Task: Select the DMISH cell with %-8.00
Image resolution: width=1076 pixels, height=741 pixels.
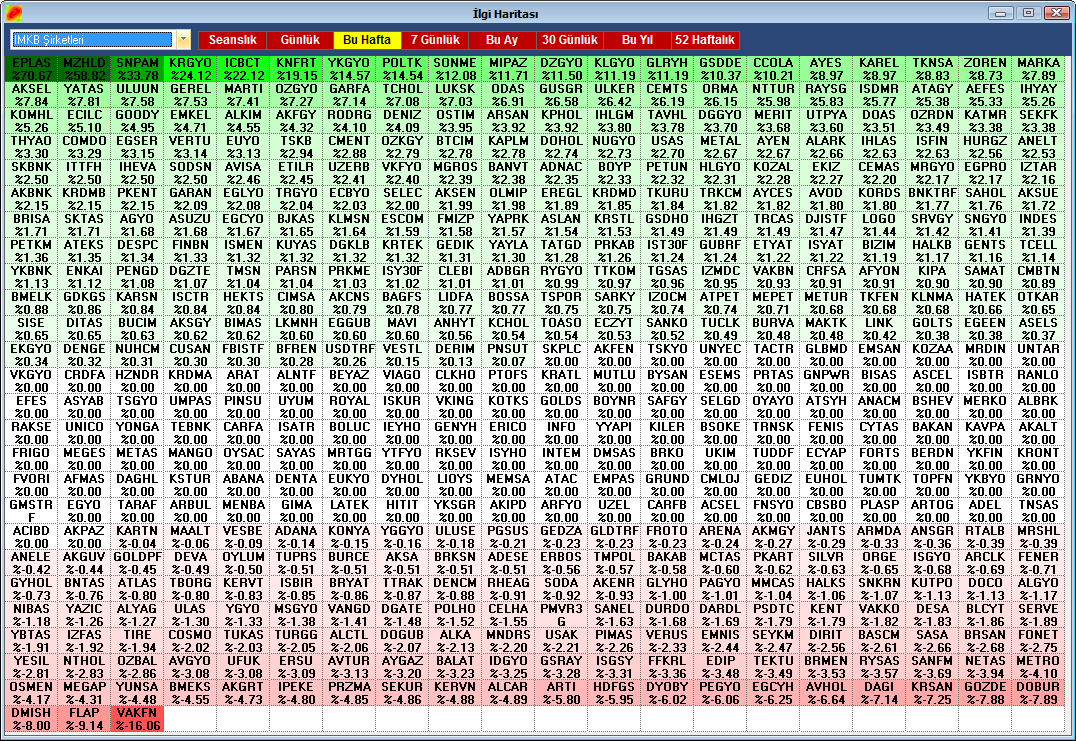Action: 32,720
